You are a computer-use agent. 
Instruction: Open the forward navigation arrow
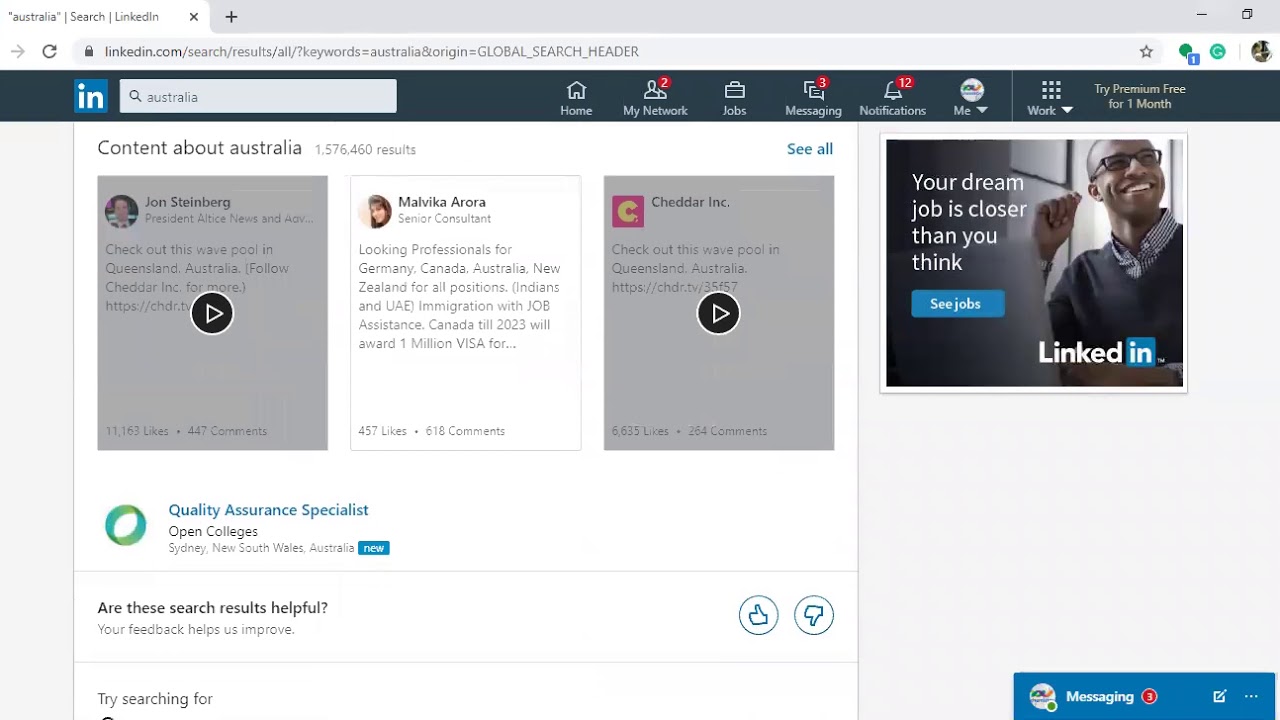[18, 51]
